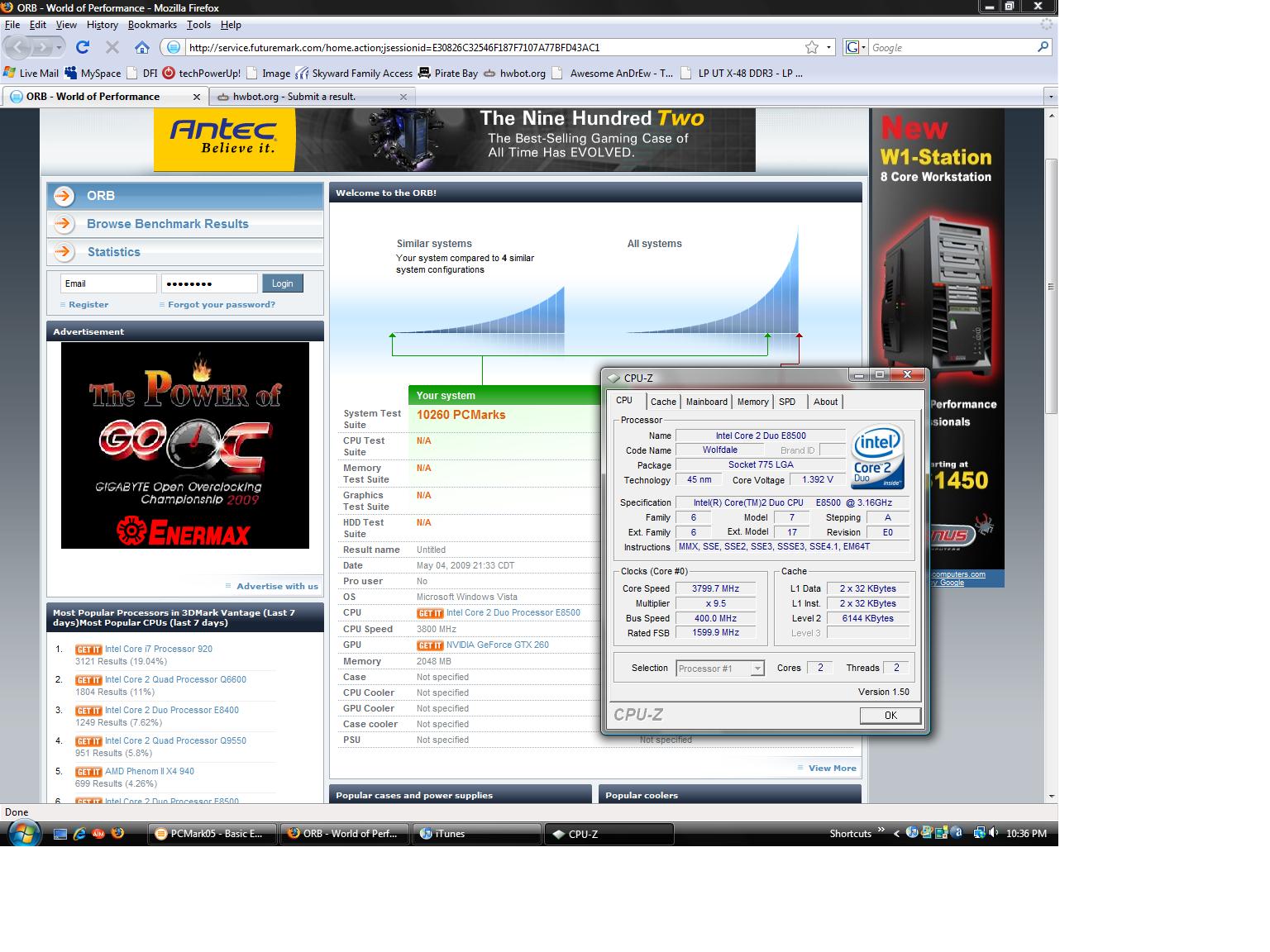The width and height of the screenshot is (1270, 952).
Task: Open the techPowerUp! bookmark
Action: pyautogui.click(x=202, y=73)
